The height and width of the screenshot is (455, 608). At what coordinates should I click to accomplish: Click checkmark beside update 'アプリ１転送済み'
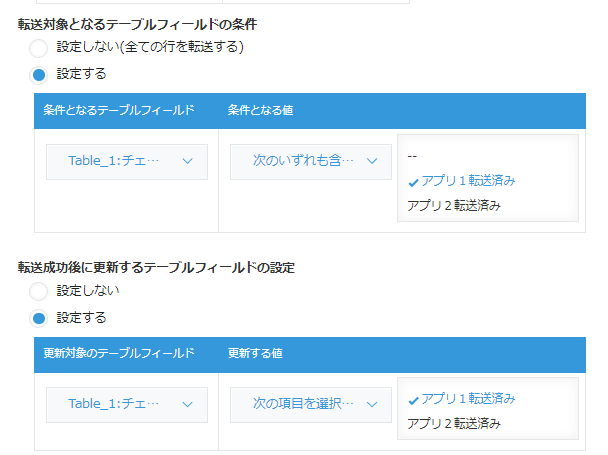(413, 399)
